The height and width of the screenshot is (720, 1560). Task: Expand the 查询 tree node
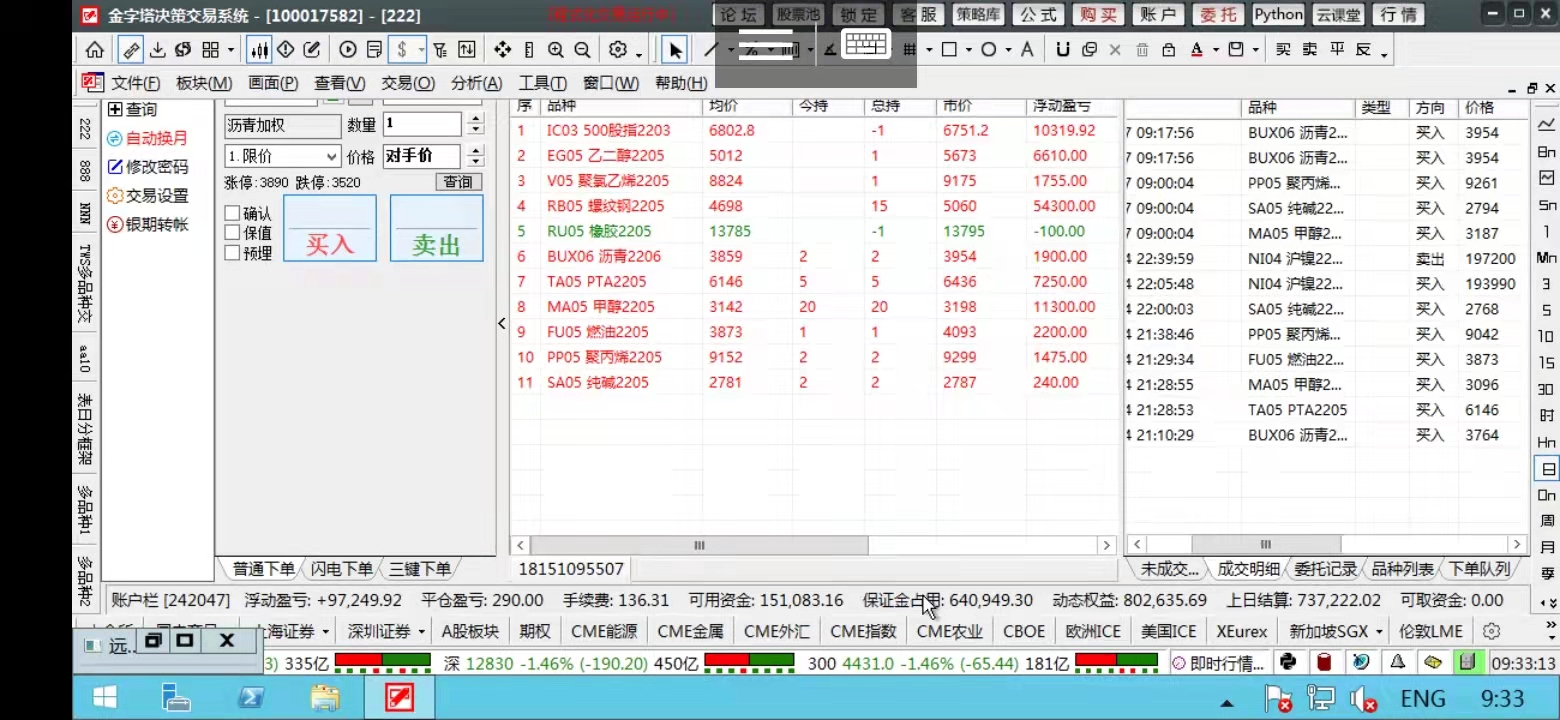(115, 110)
